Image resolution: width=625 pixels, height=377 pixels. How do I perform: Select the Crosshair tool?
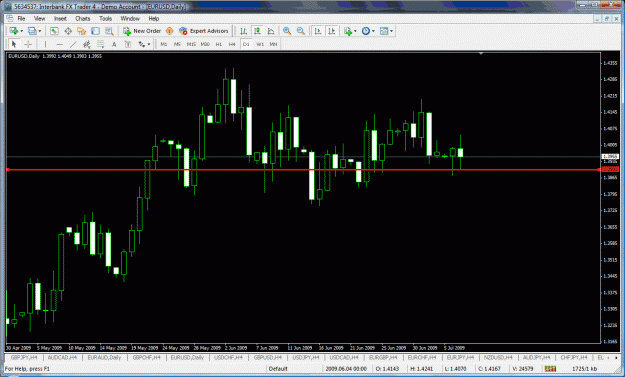pyautogui.click(x=28, y=44)
